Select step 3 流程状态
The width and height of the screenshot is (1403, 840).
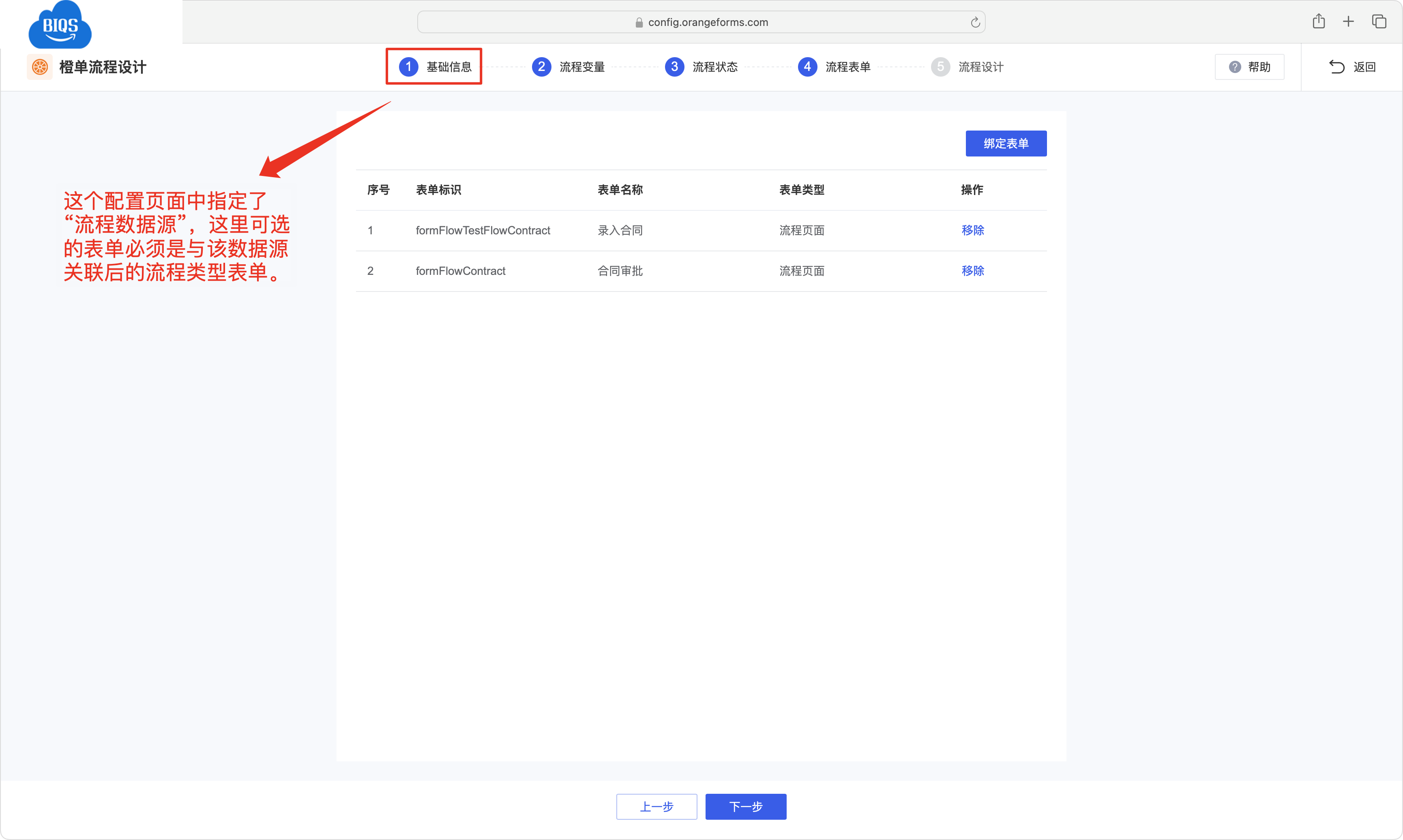701,67
